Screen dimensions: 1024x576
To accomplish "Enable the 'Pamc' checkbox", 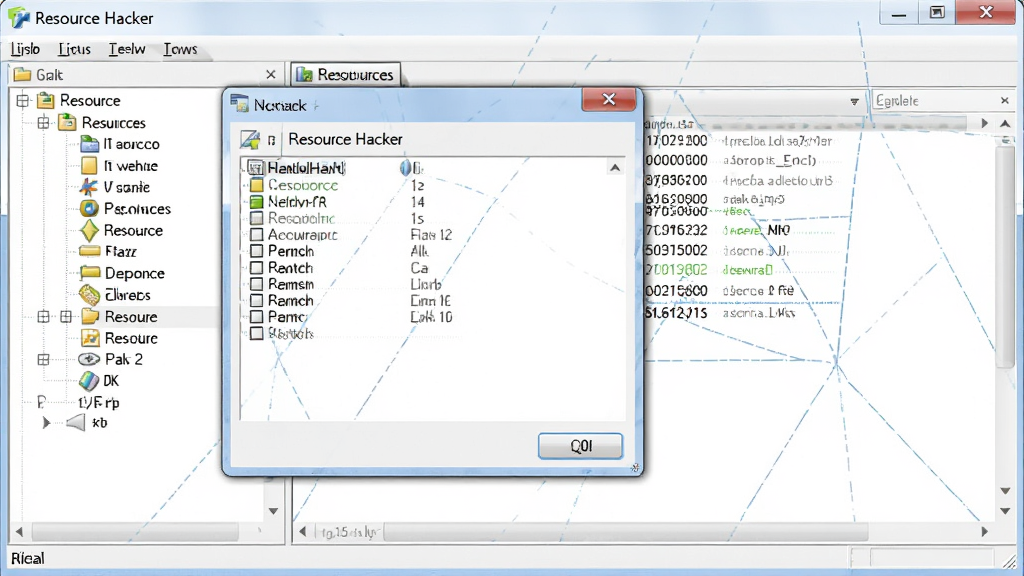I will click(257, 317).
